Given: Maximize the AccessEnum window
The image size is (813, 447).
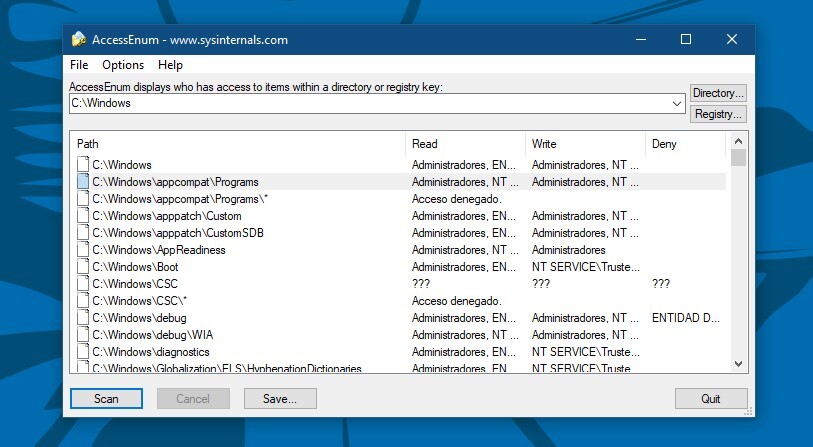Looking at the screenshot, I should click(686, 39).
